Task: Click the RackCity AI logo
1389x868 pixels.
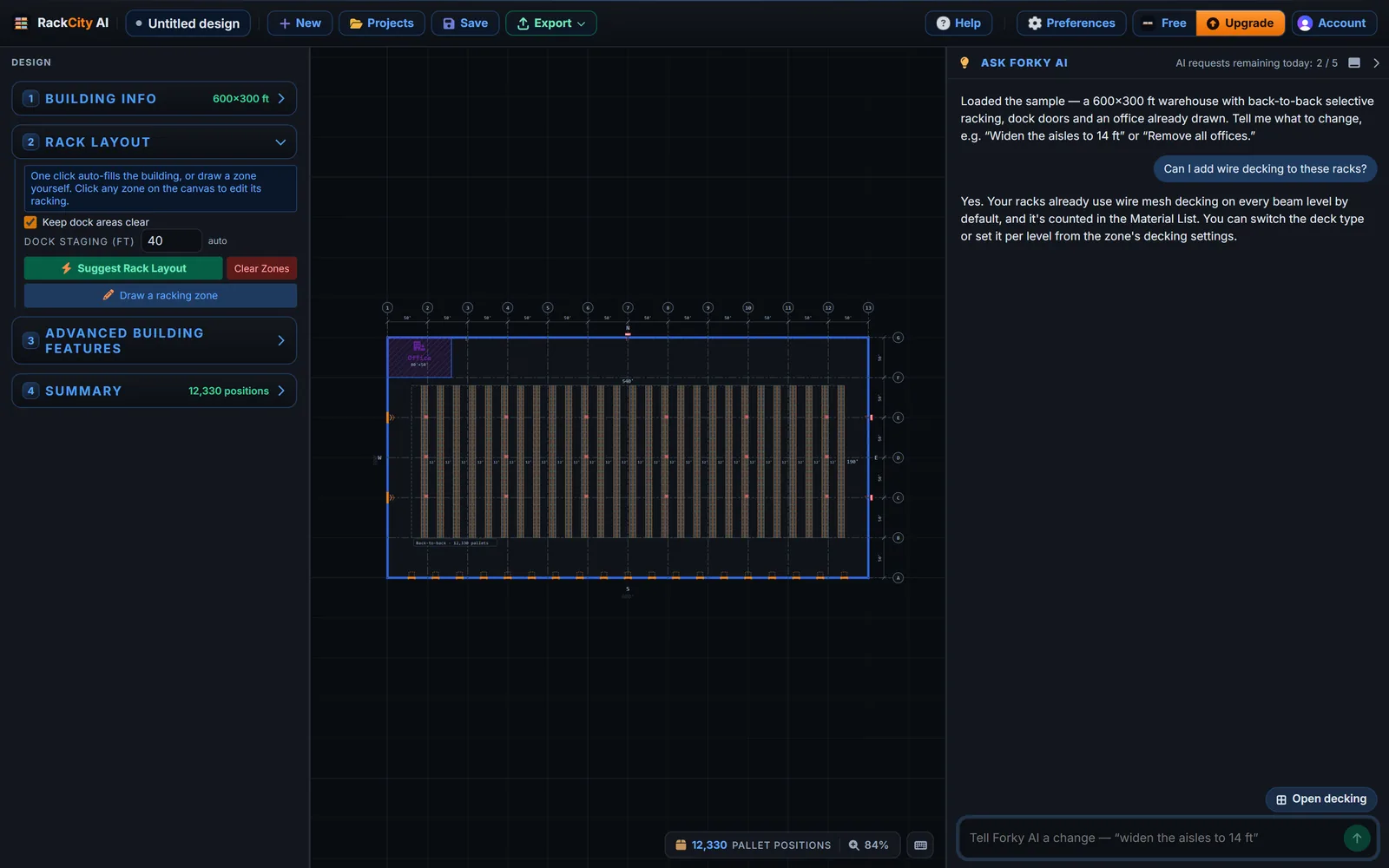Action: click(x=61, y=23)
